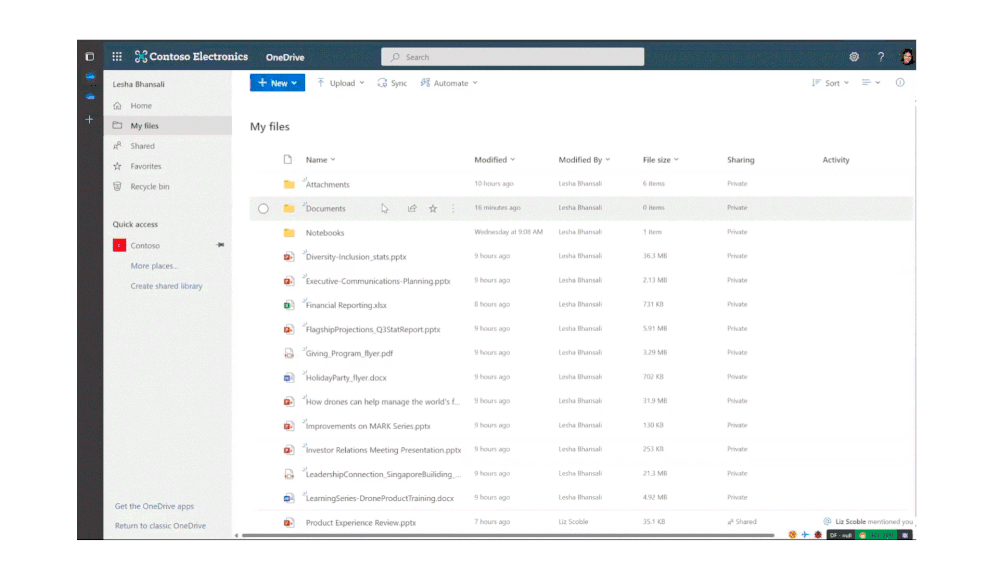The width and height of the screenshot is (999, 562).
Task: Open FlagshipProjections_Q3StatReport.pptx
Action: click(x=373, y=329)
